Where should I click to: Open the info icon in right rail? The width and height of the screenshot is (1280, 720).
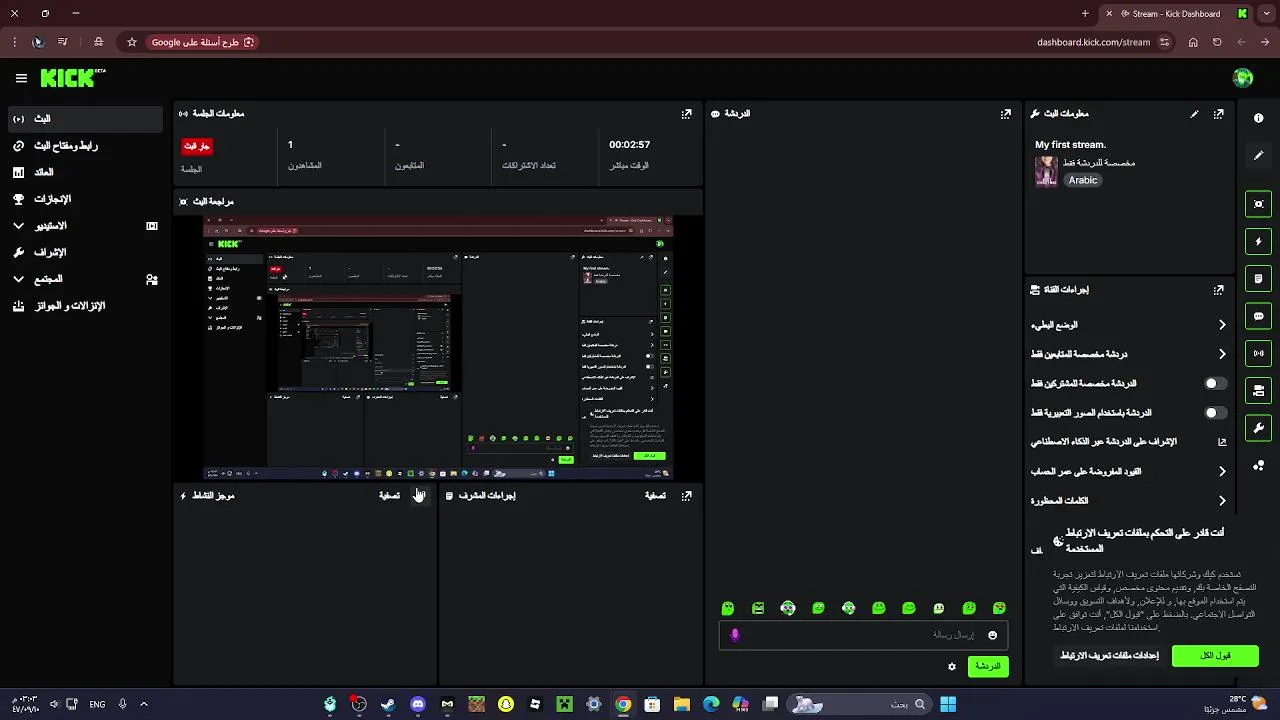1258,118
